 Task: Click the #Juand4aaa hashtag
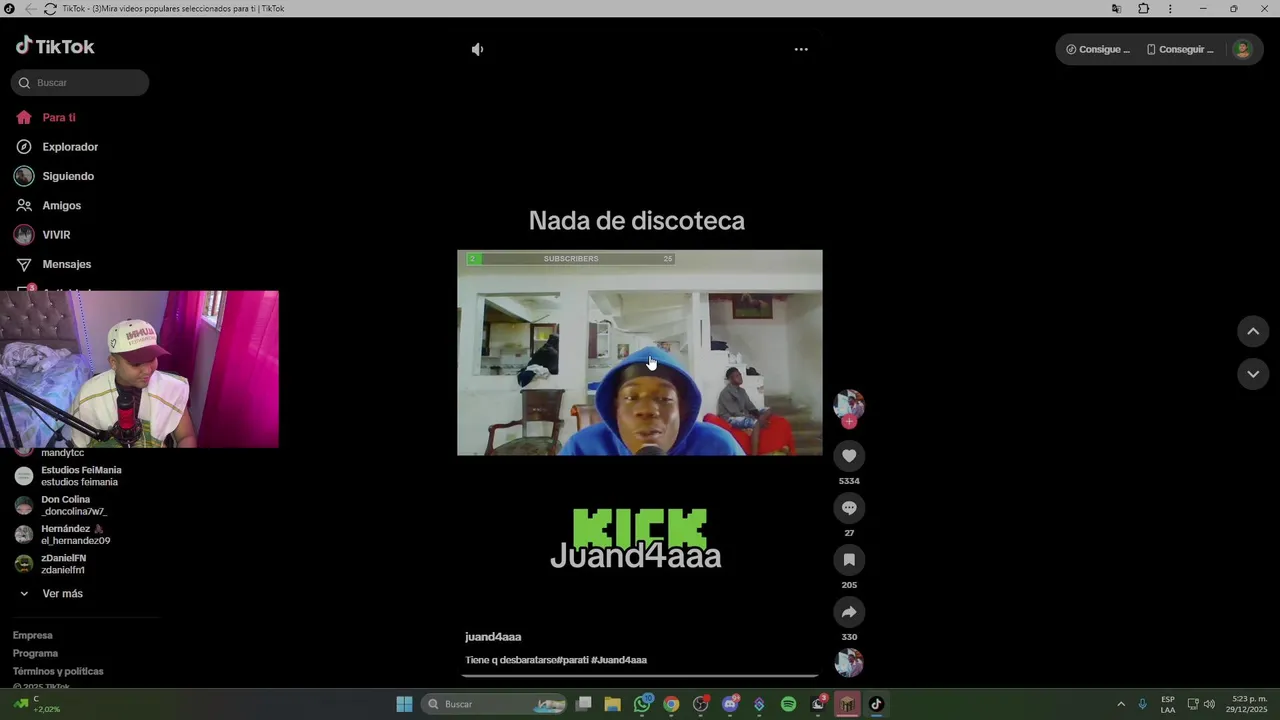click(x=619, y=660)
